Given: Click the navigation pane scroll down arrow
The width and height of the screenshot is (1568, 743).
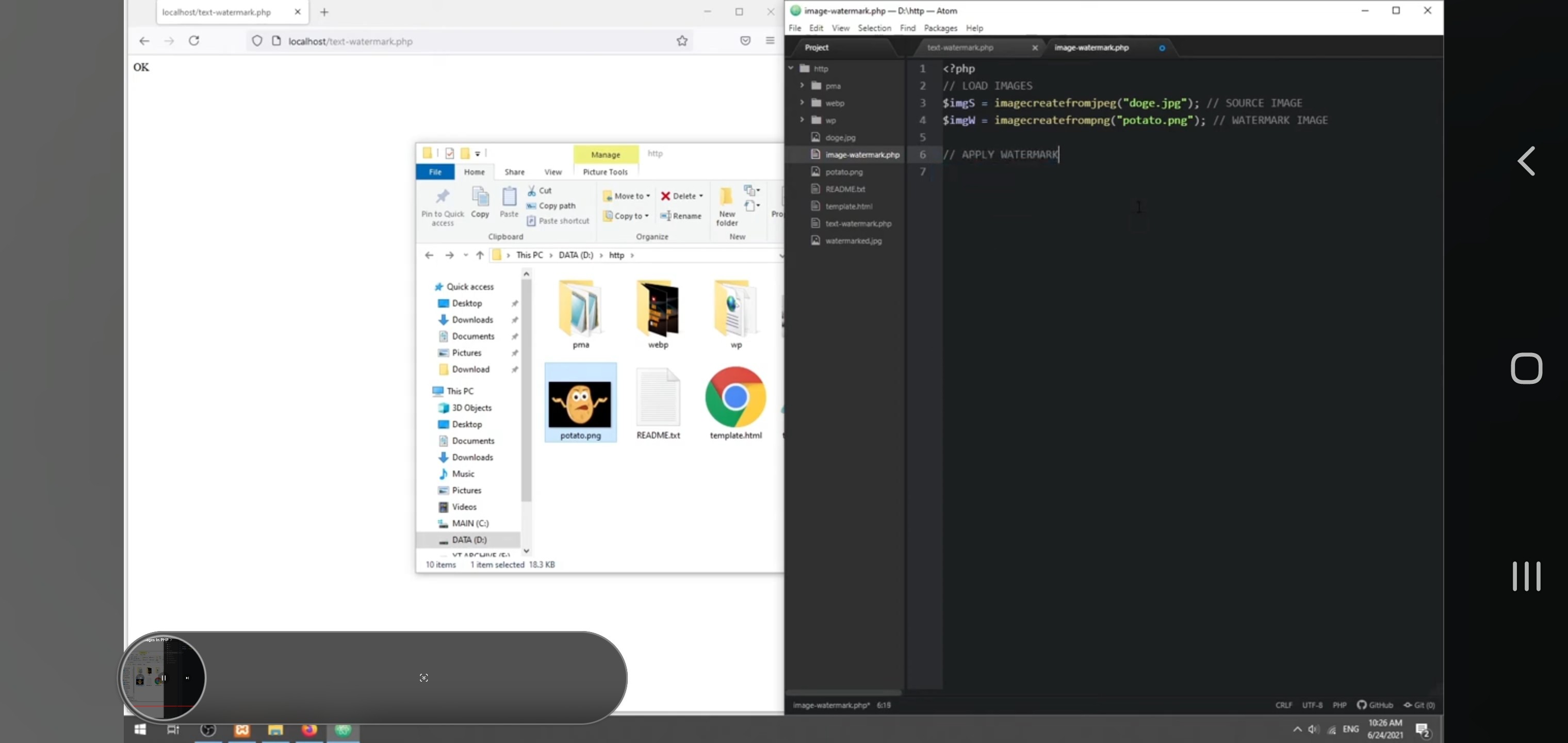Looking at the screenshot, I should point(526,551).
